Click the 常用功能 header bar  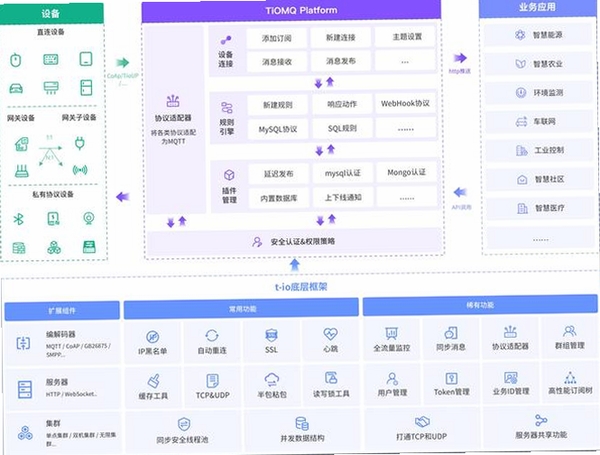point(241,309)
